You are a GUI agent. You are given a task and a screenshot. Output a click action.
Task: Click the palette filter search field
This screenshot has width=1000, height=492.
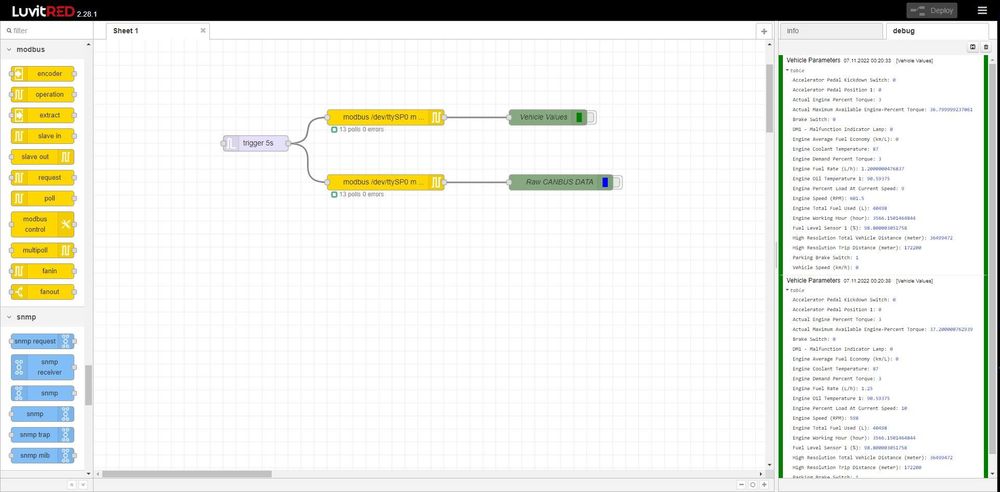tap(46, 31)
